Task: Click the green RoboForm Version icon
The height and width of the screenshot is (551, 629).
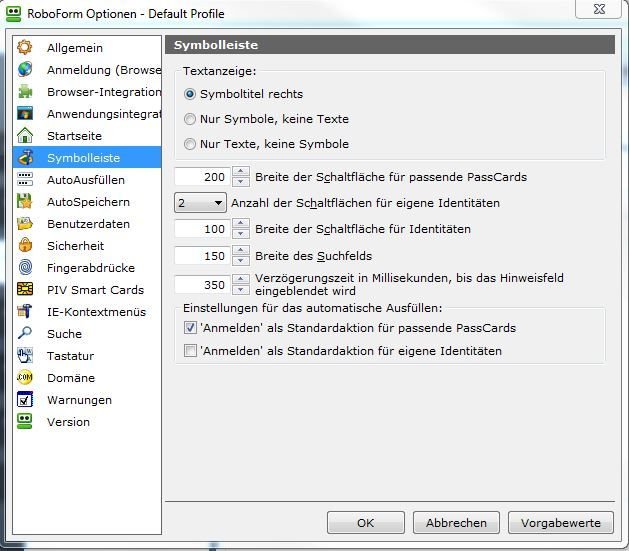Action: coord(25,421)
